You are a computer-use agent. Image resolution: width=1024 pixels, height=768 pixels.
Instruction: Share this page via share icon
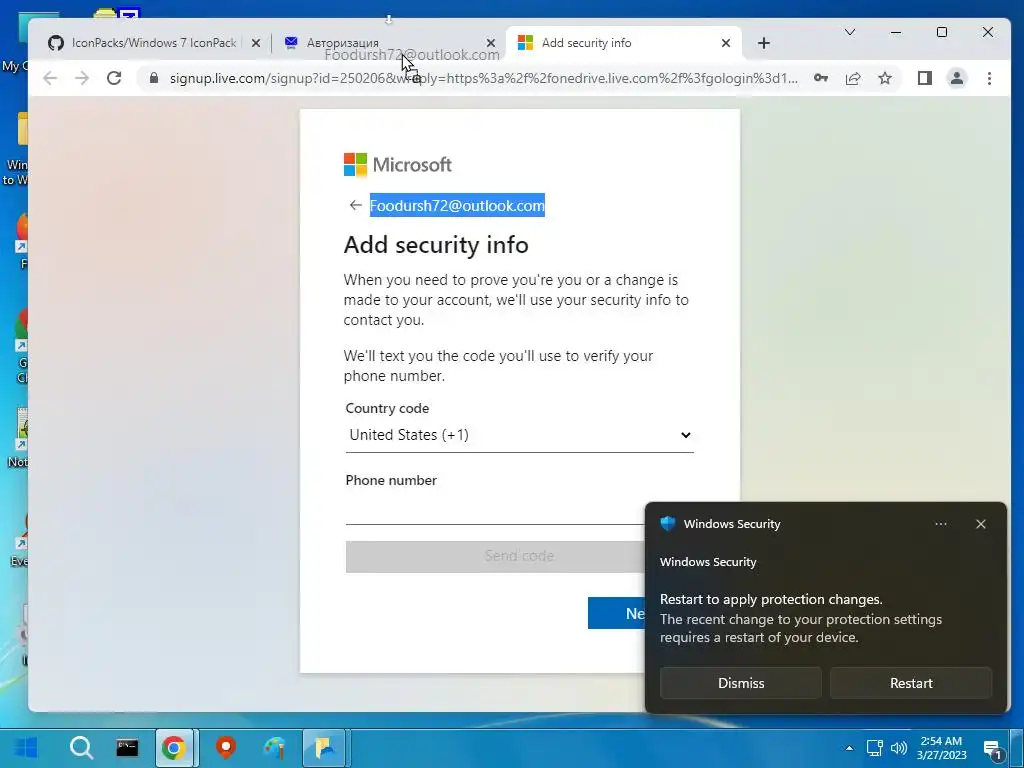coord(853,78)
